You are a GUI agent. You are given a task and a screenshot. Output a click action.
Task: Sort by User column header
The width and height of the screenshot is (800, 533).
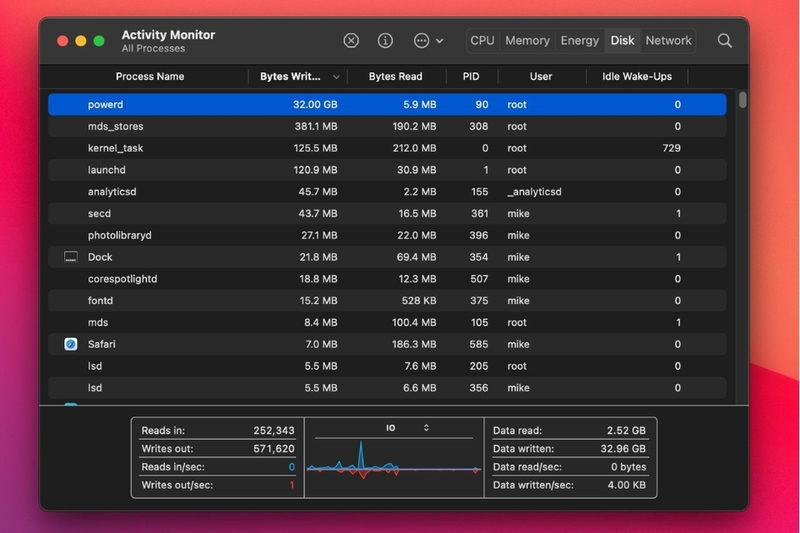pos(541,77)
